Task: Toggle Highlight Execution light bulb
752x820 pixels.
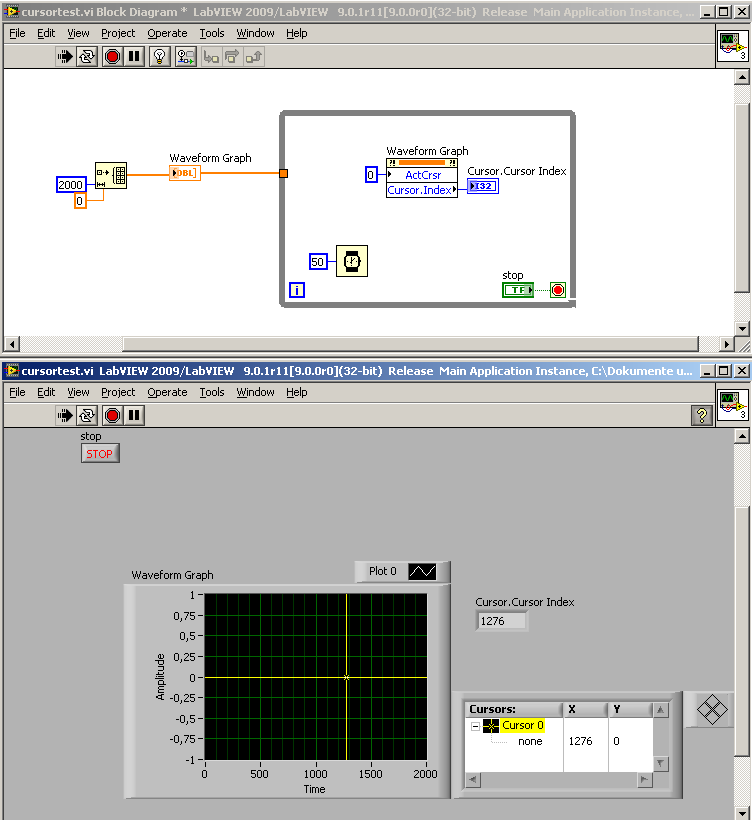Action: (x=159, y=57)
